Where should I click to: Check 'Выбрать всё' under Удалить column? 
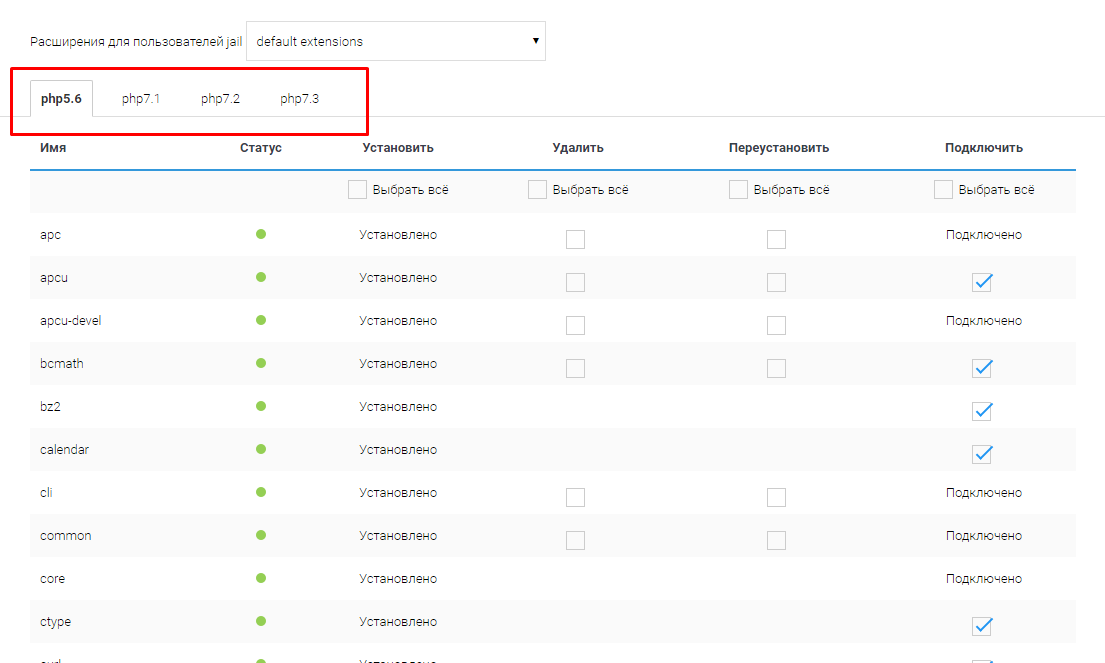pos(537,190)
